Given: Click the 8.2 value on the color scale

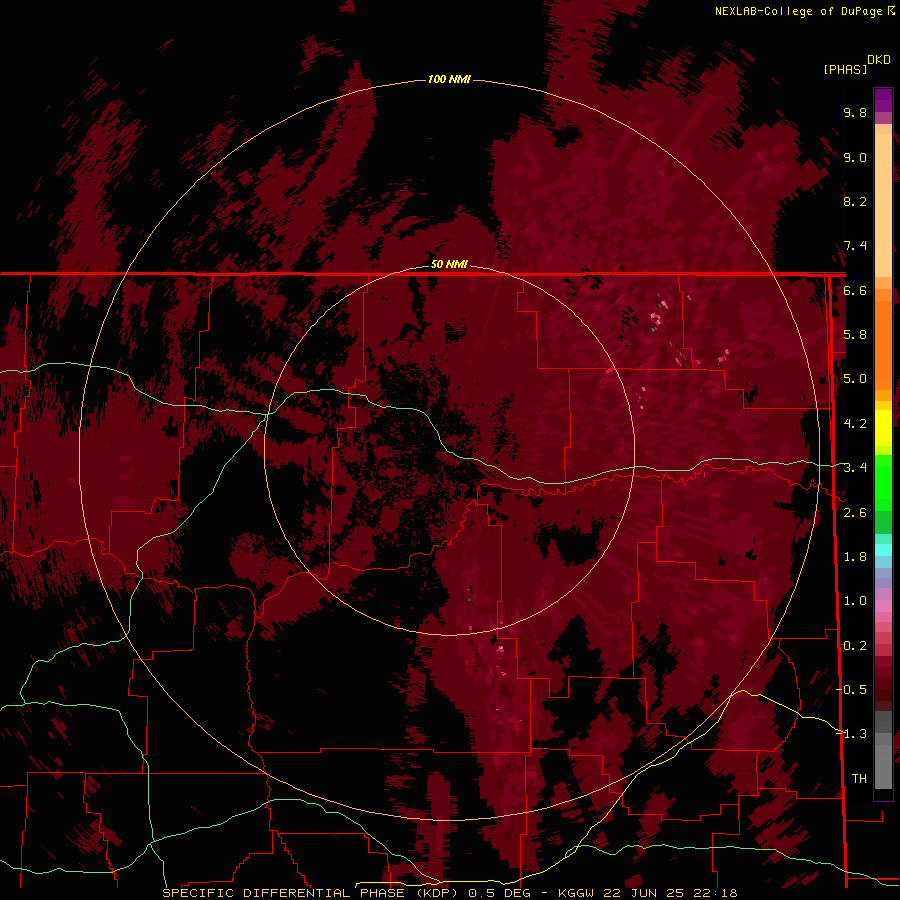Looking at the screenshot, I should 855,201.
